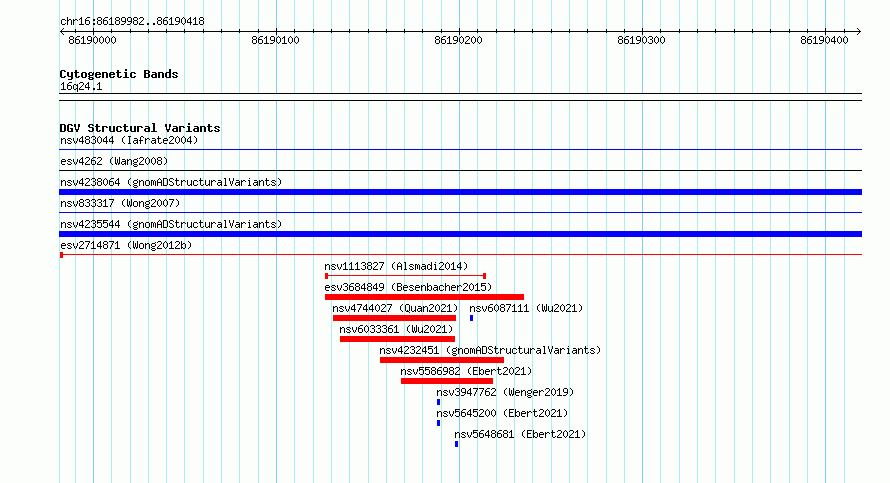Open the esv2714871 (Wong2012b) variant label

pyautogui.click(x=126, y=245)
